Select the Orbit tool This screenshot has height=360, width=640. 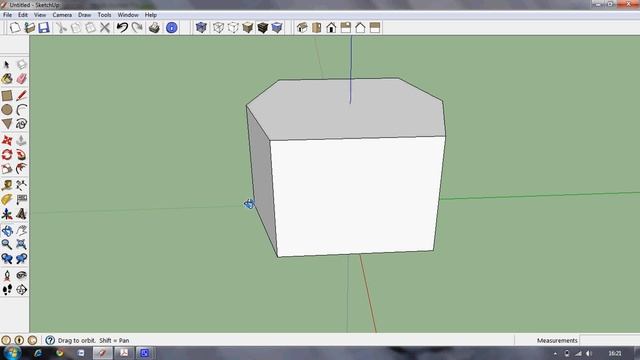tap(7, 231)
